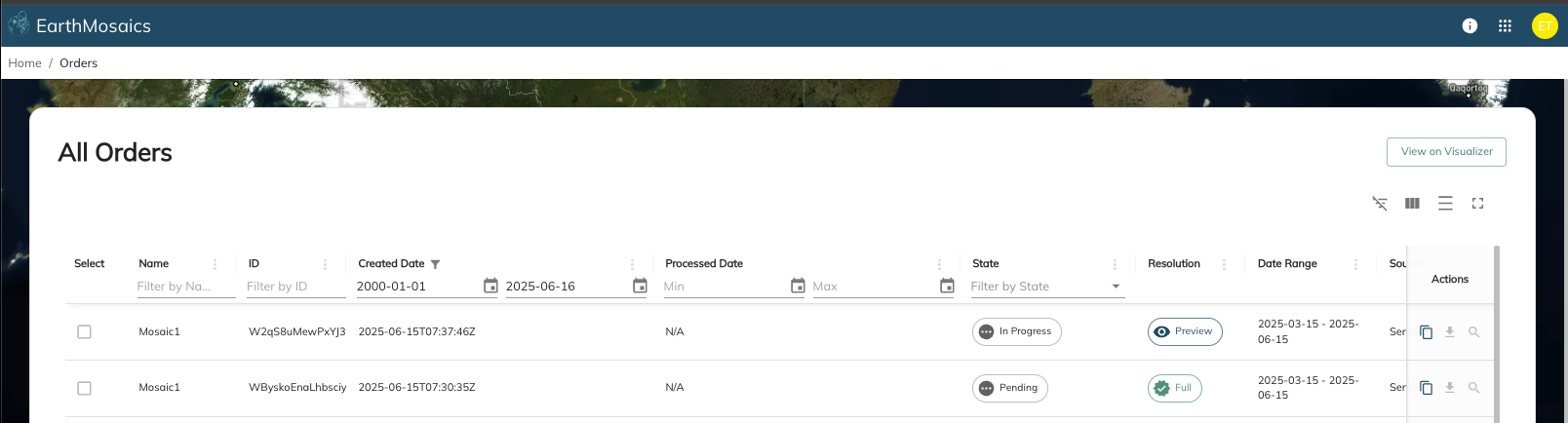Click the Pending state chip
This screenshot has width=1568, height=423.
pos(1009,388)
